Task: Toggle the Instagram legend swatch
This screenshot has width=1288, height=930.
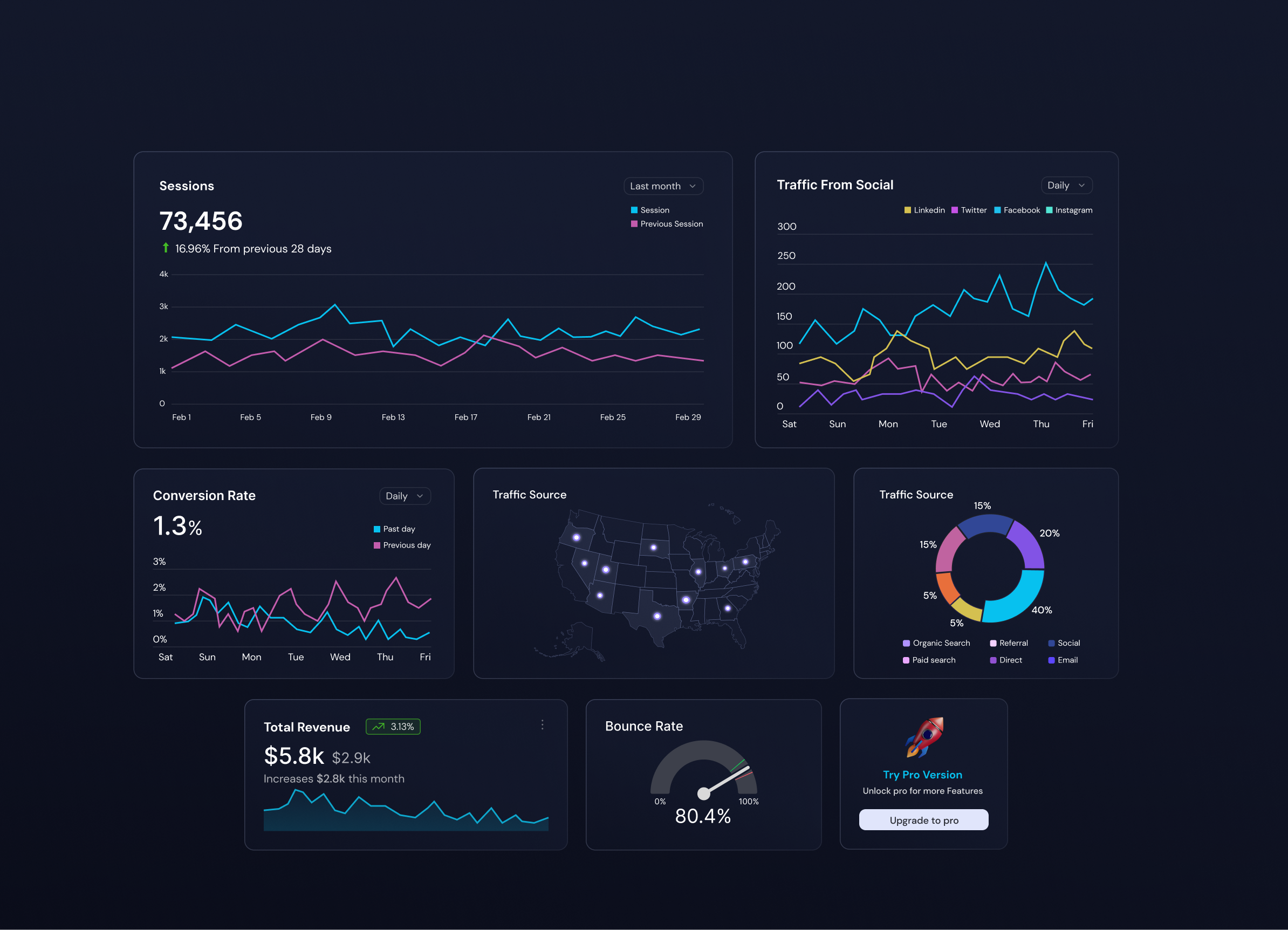Action: pos(1049,210)
